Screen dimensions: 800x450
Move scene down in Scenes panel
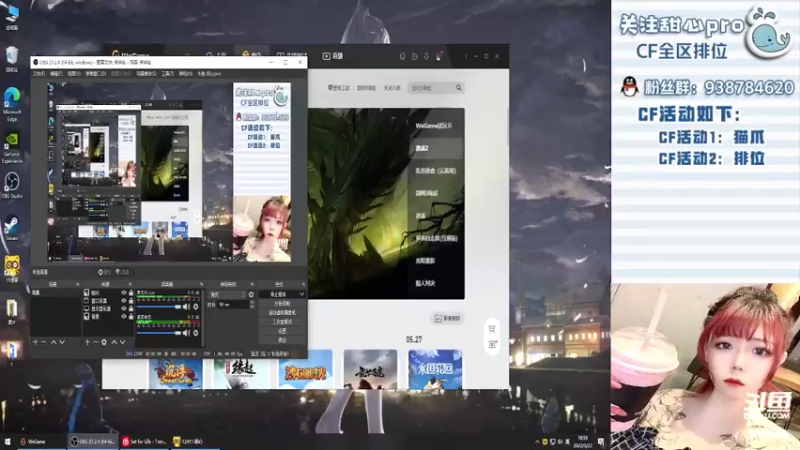(x=62, y=342)
